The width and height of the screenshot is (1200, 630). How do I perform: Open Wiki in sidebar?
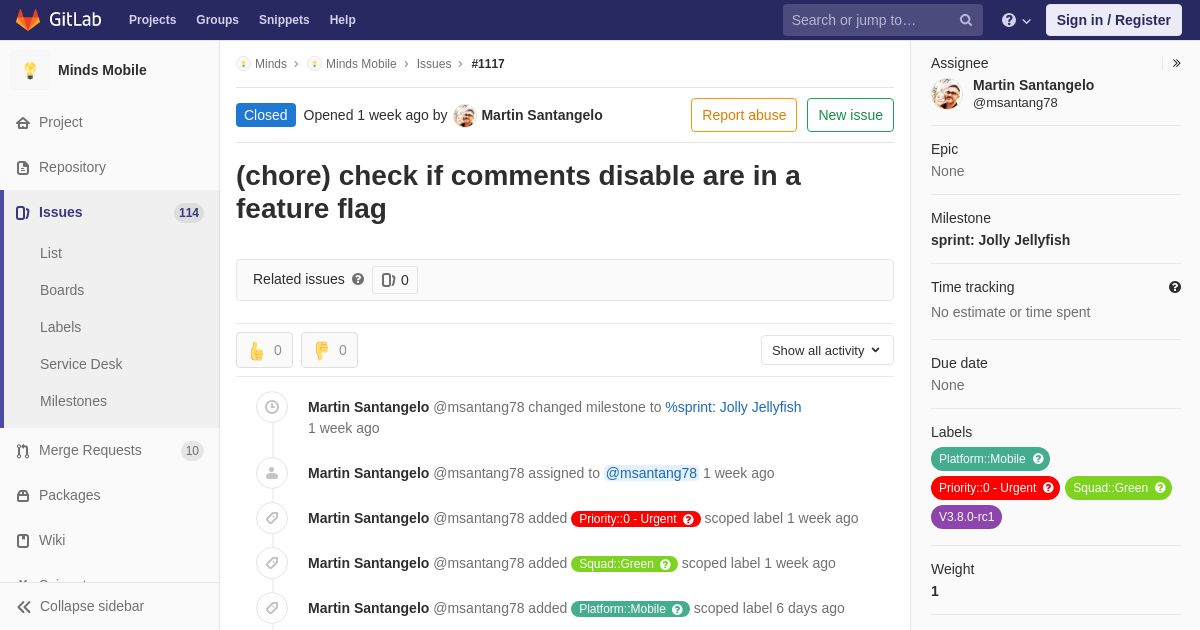110,540
